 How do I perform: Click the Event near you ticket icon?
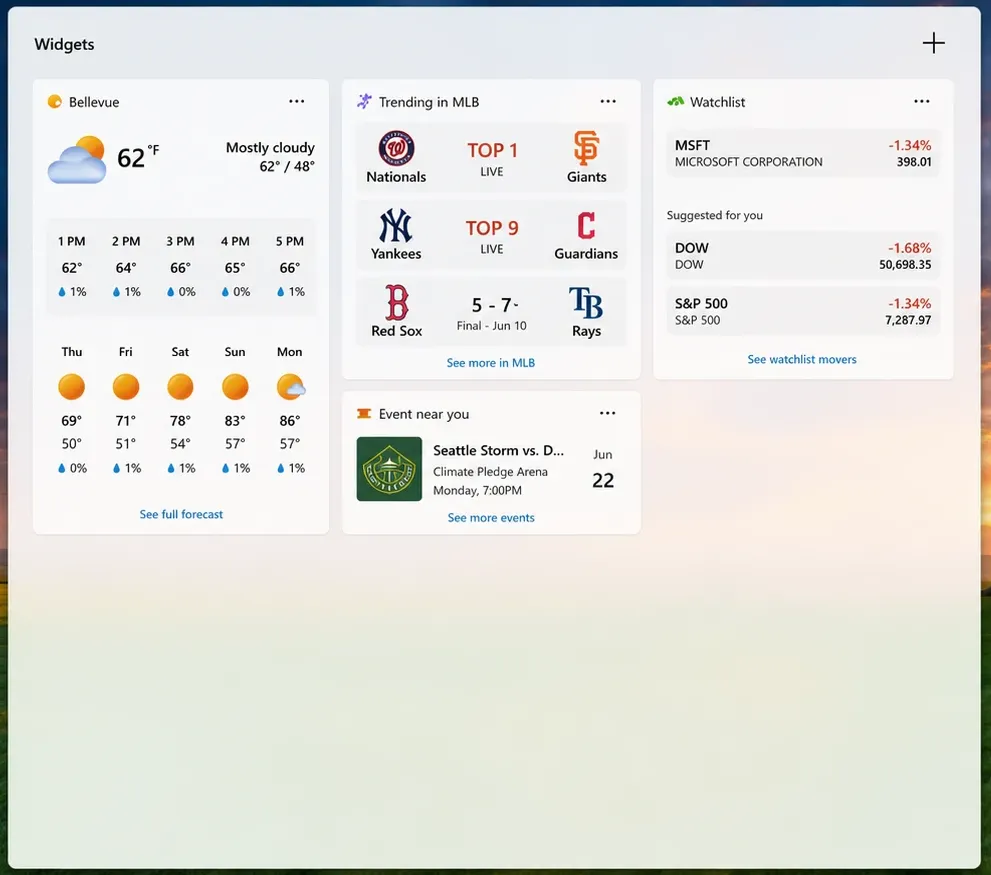coord(364,413)
